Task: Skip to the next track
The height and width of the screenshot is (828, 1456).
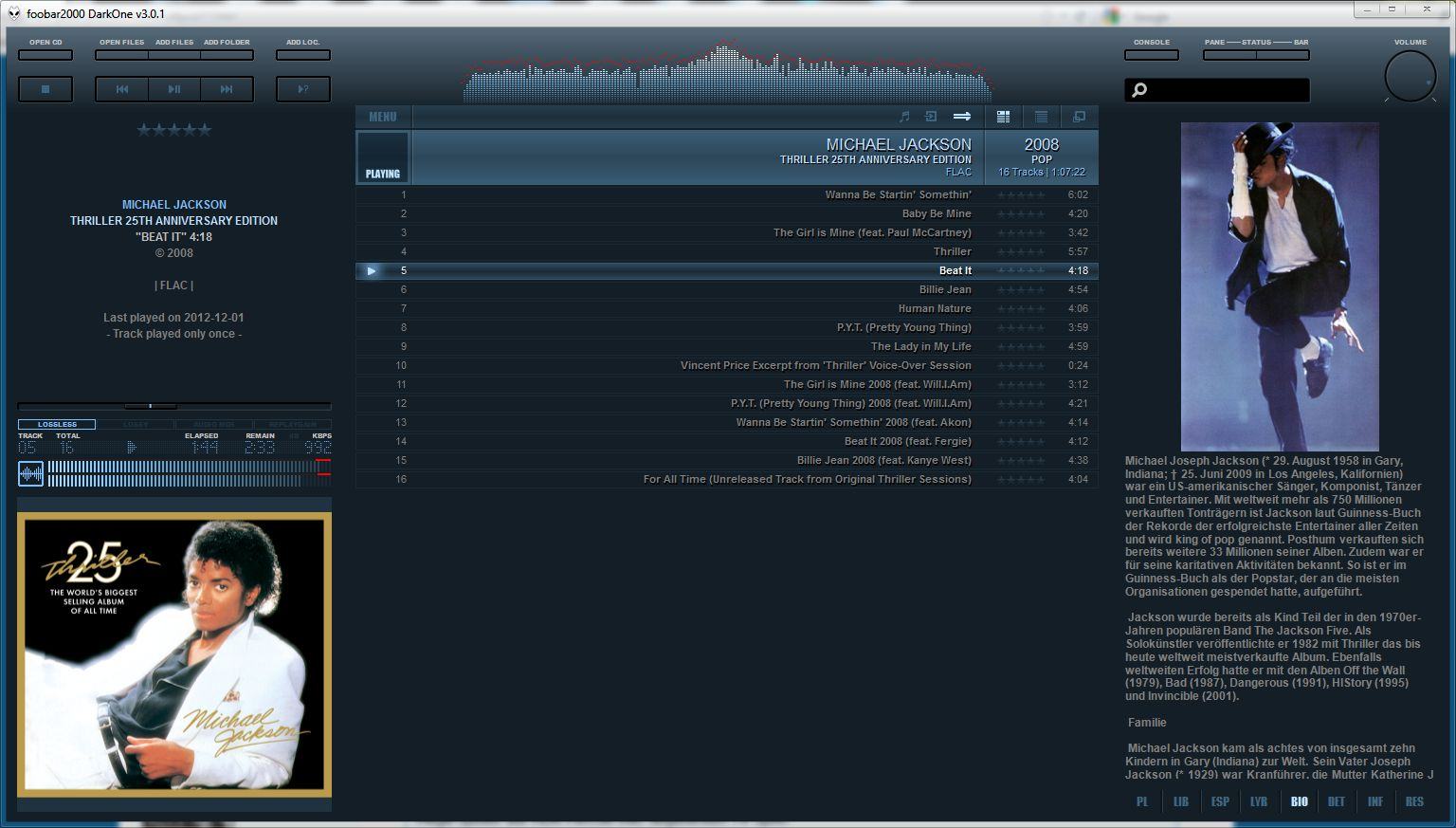Action: pyautogui.click(x=227, y=89)
